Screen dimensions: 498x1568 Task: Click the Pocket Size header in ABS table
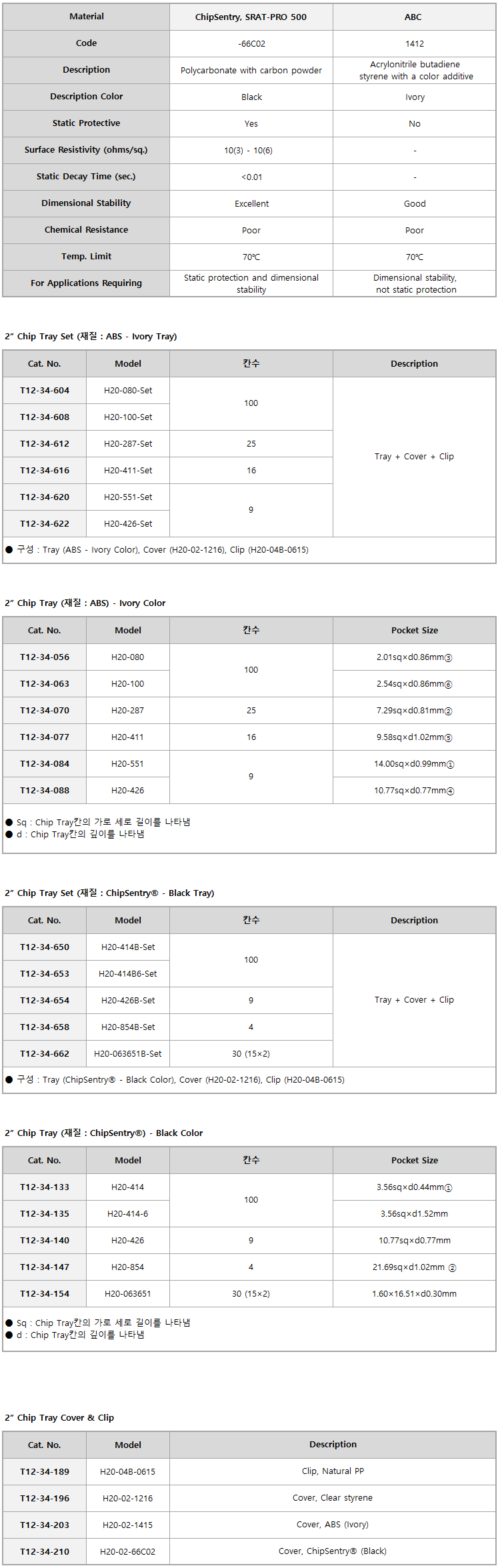coord(415,631)
